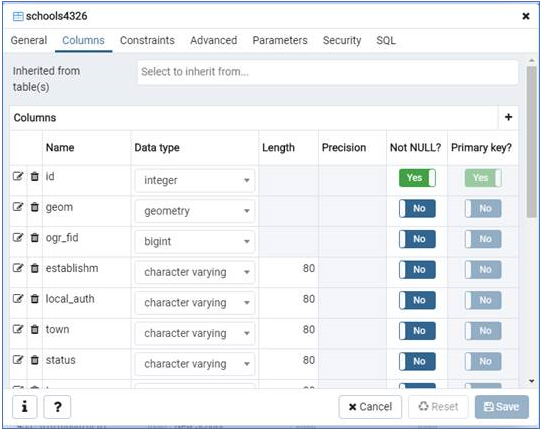The width and height of the screenshot is (542, 431).
Task: Toggle Not NULL for local_auth column
Action: [417, 300]
